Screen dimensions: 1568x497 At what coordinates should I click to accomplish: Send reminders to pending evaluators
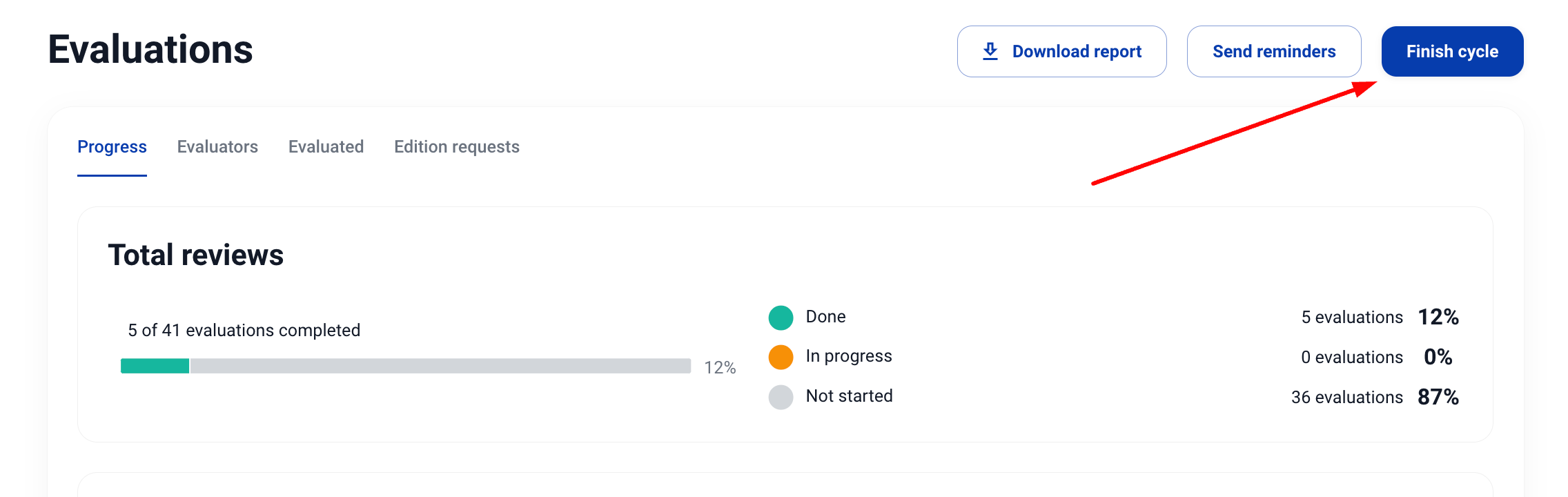tap(1273, 52)
